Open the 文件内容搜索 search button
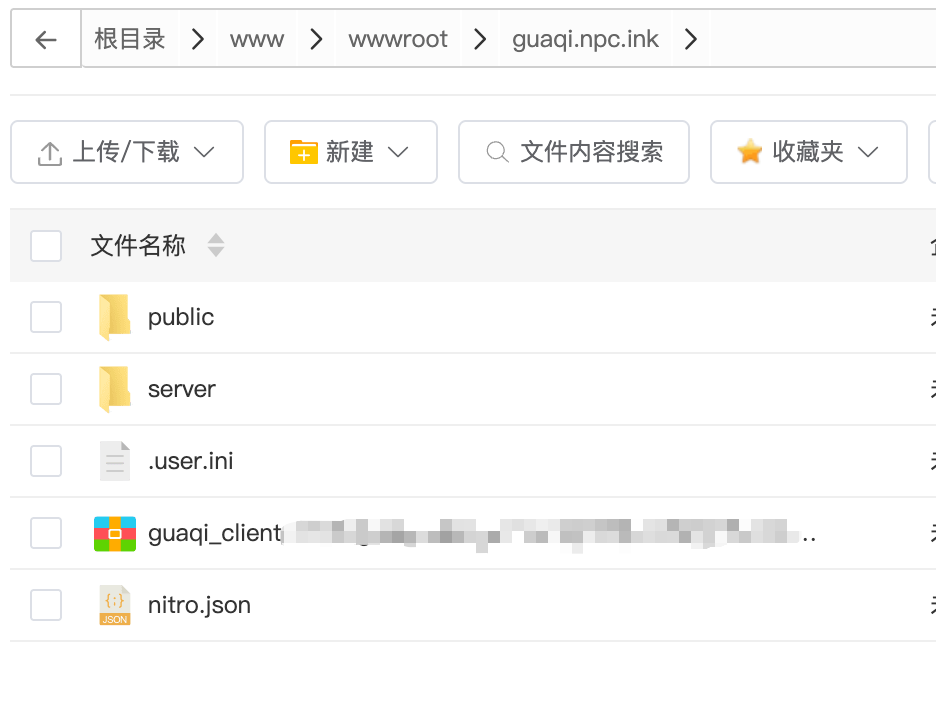The height and width of the screenshot is (704, 936). pos(574,152)
